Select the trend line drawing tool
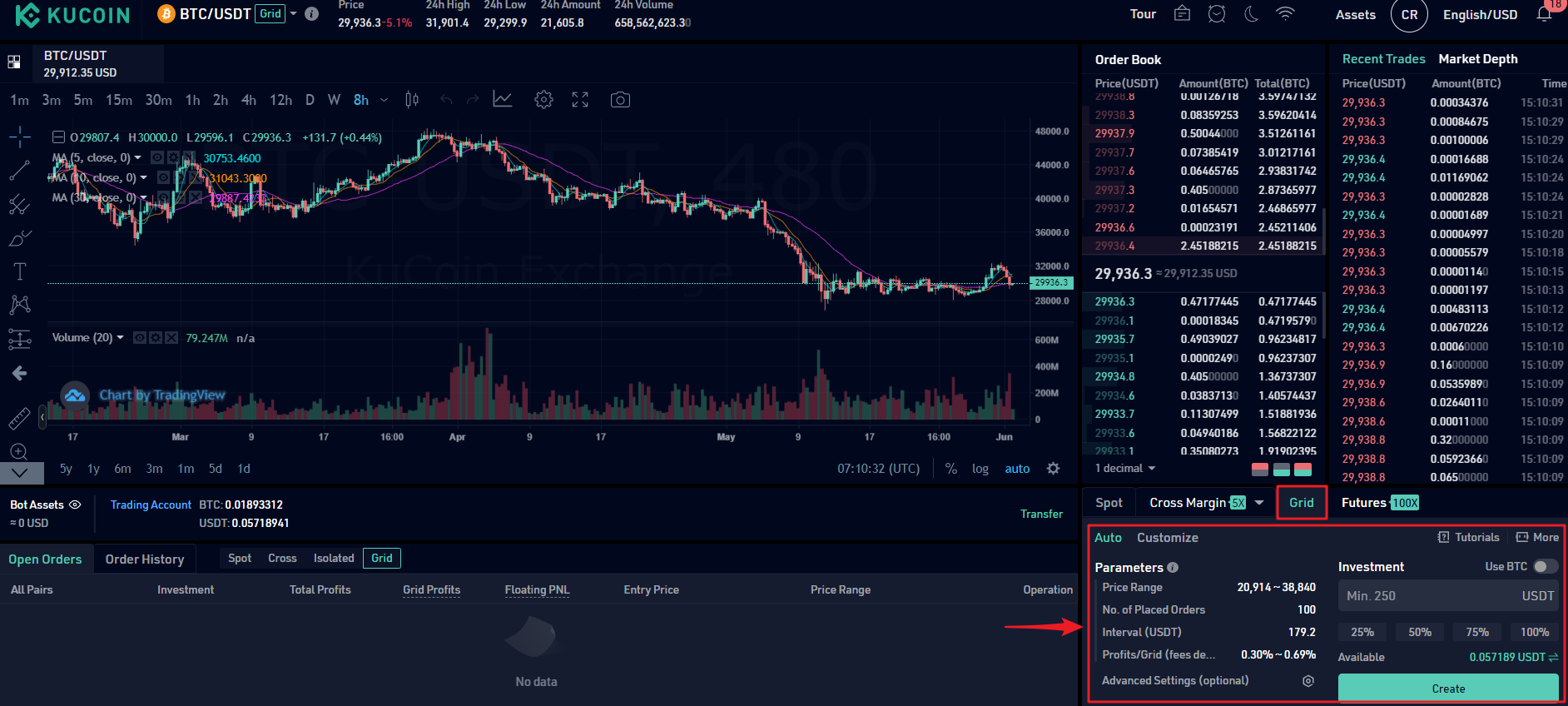 tap(19, 171)
